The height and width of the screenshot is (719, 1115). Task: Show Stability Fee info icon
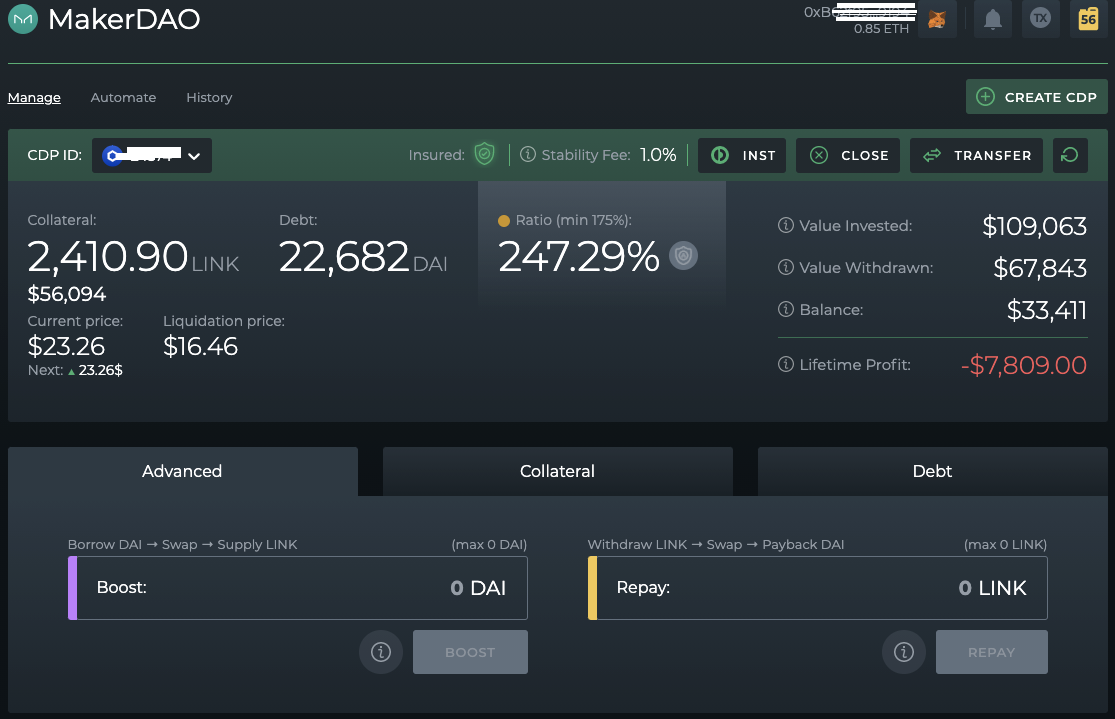(x=528, y=154)
